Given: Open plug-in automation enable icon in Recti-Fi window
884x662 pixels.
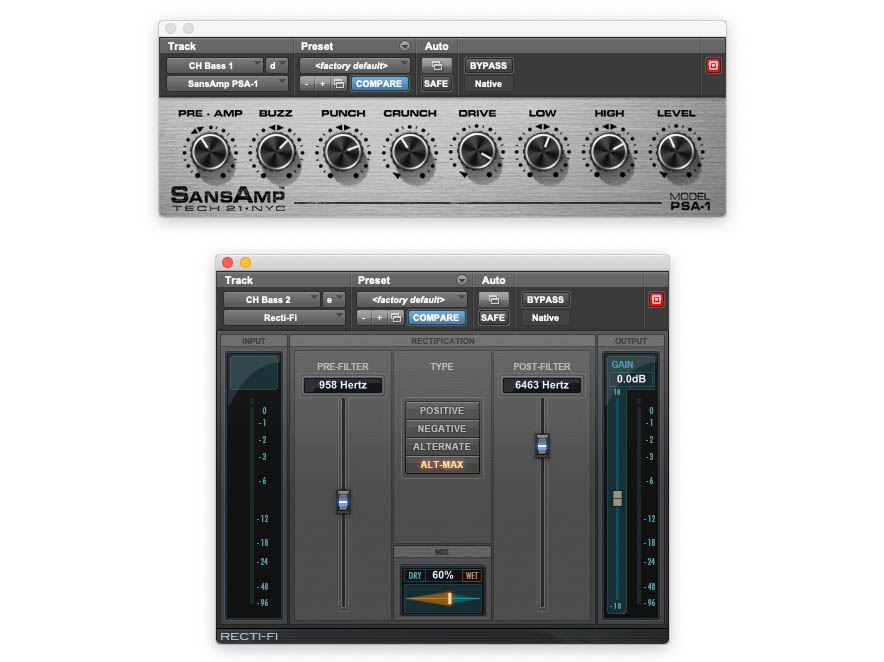Looking at the screenshot, I should [494, 299].
